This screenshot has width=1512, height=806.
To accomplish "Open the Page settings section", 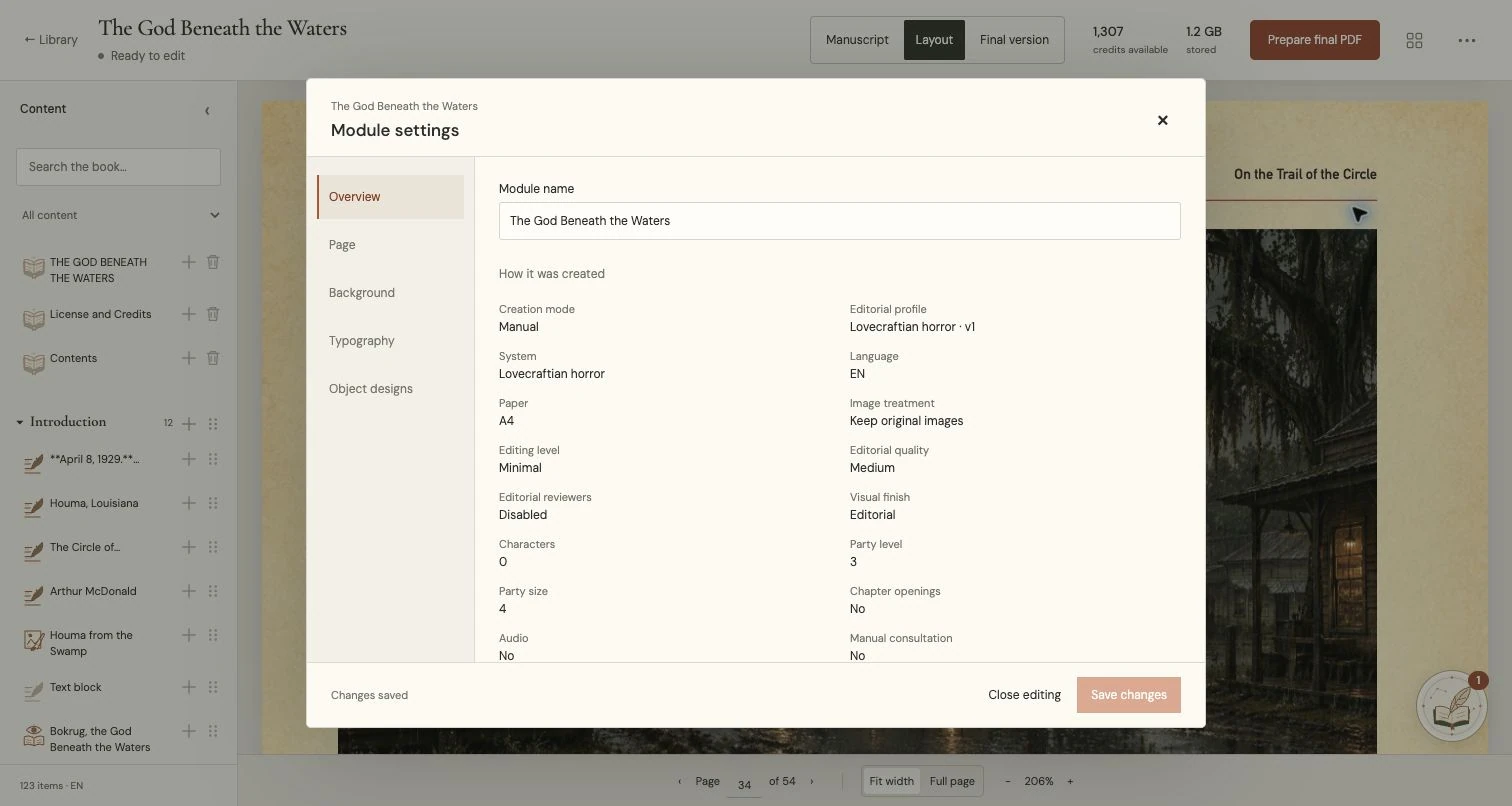I will (390, 245).
